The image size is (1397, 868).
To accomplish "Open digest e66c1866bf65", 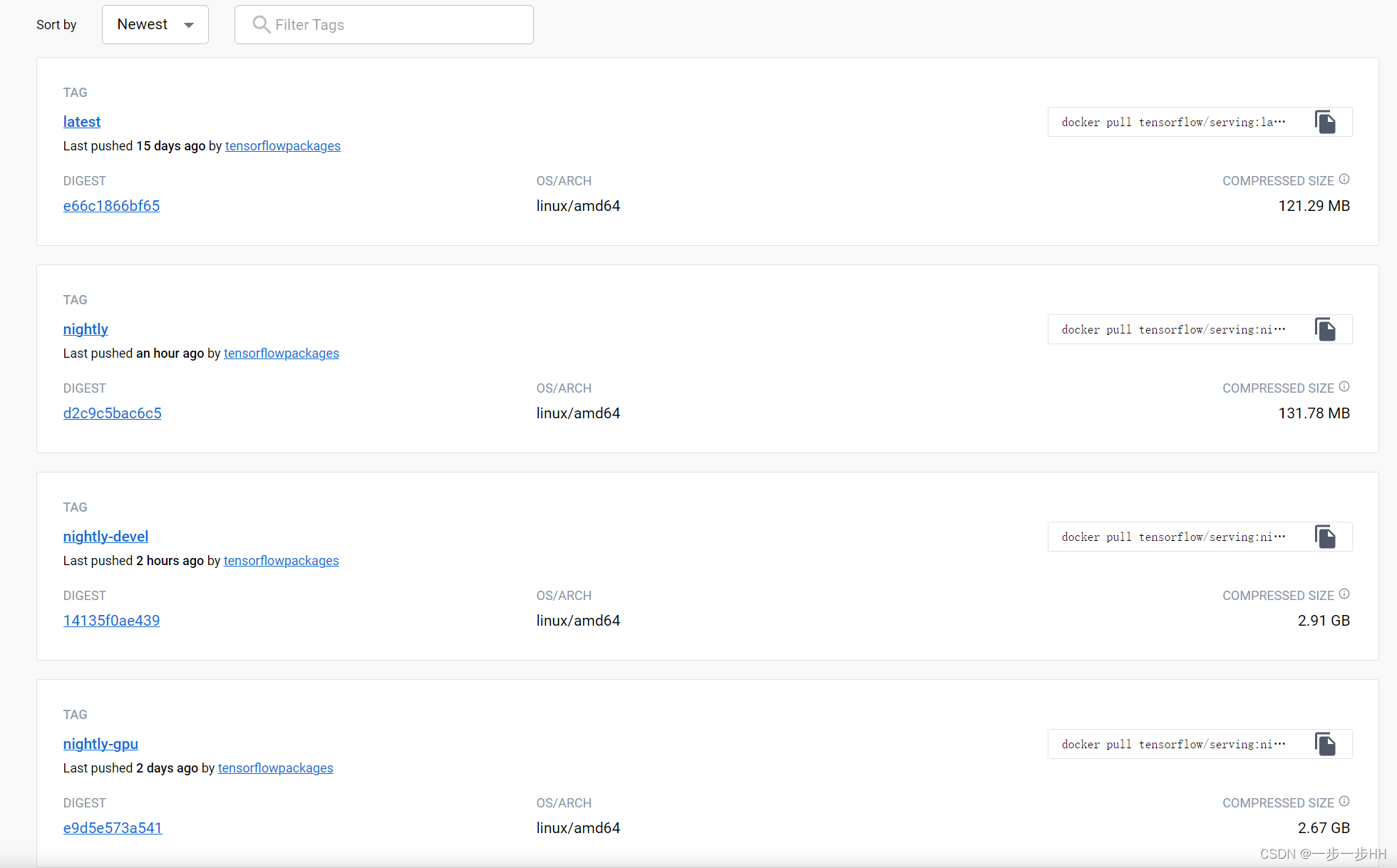I will pyautogui.click(x=111, y=206).
